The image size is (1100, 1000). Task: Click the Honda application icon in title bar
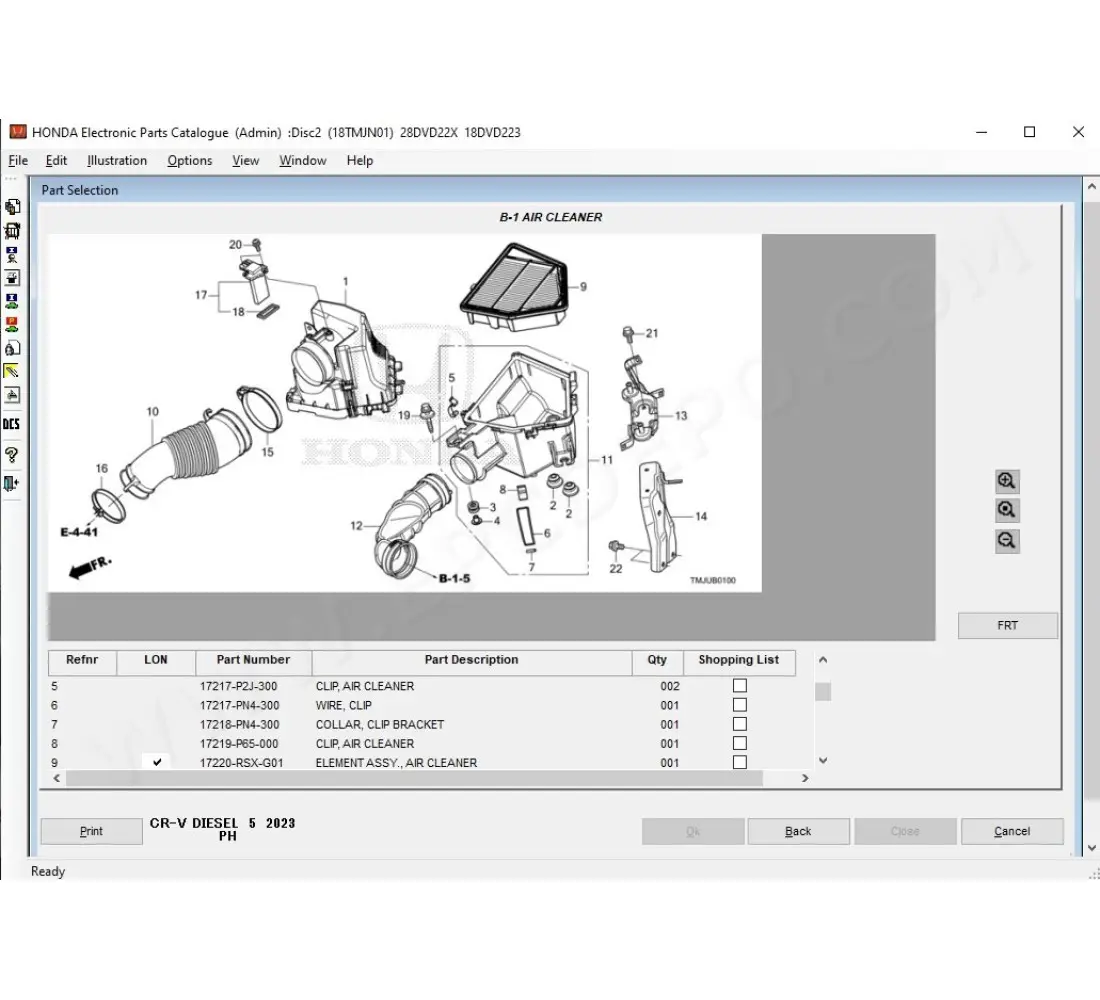pos(18,132)
